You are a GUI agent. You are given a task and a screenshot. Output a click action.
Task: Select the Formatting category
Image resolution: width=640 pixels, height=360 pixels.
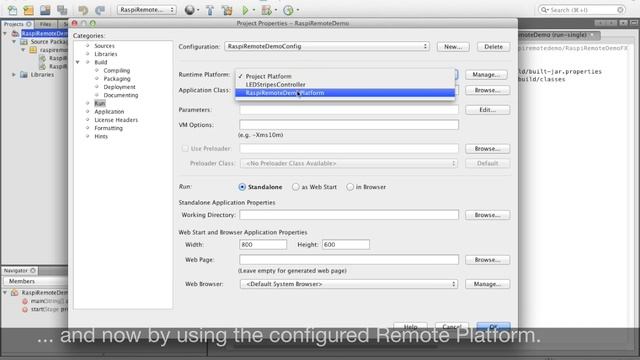click(x=108, y=128)
